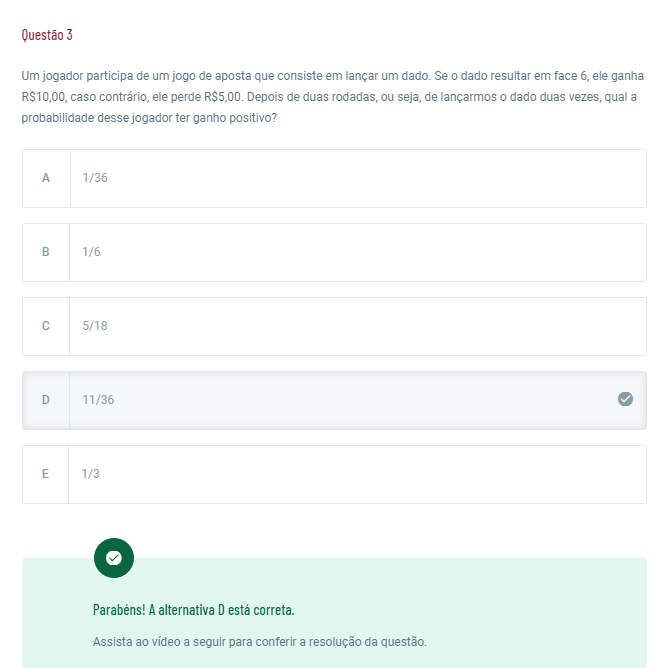
Task: Click the letter D option label
Action: (46, 400)
